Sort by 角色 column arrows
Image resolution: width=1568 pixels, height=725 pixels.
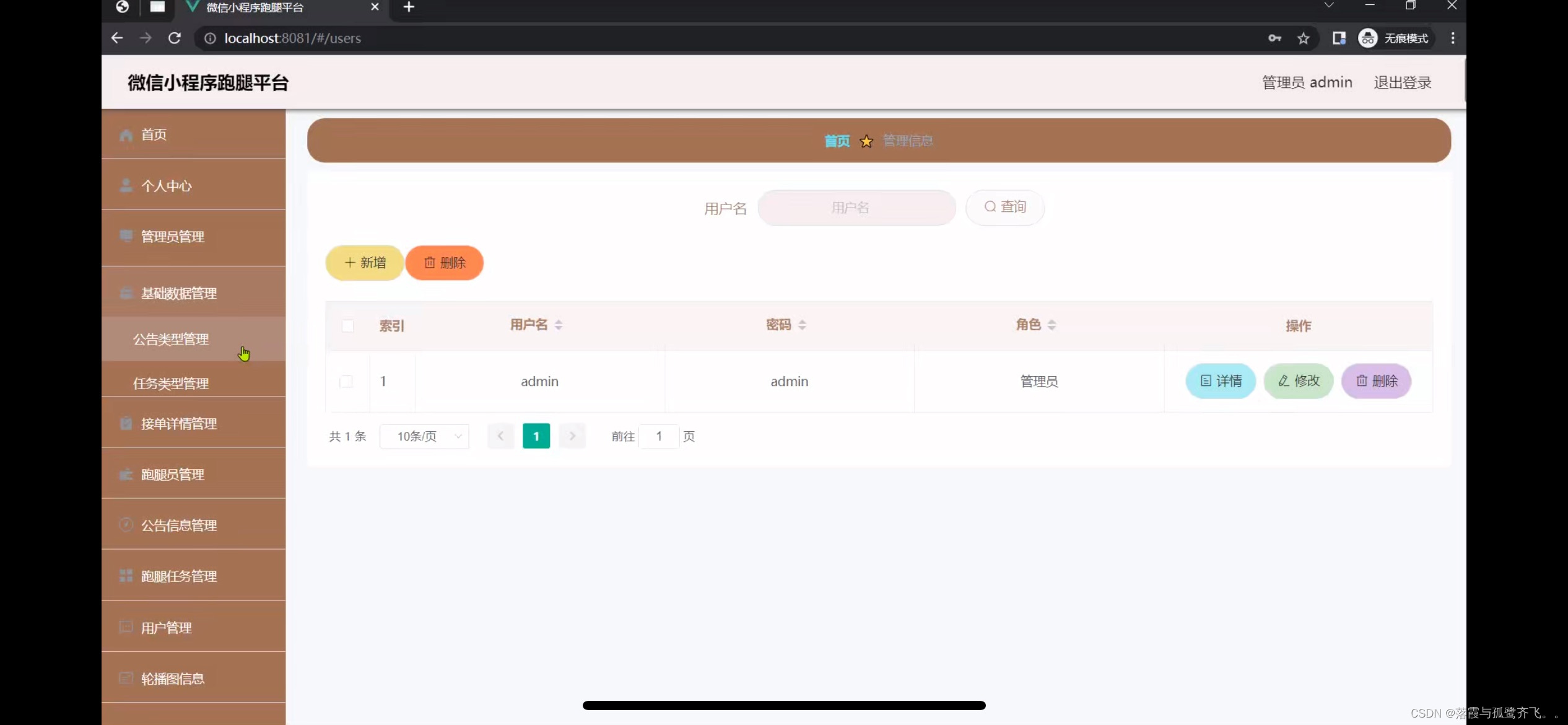(1052, 325)
